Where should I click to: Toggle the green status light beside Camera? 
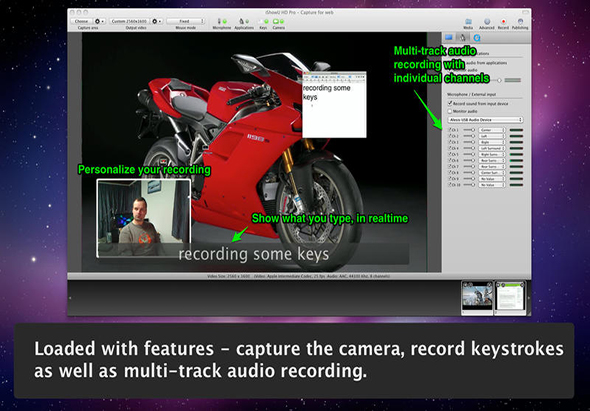click(282, 21)
